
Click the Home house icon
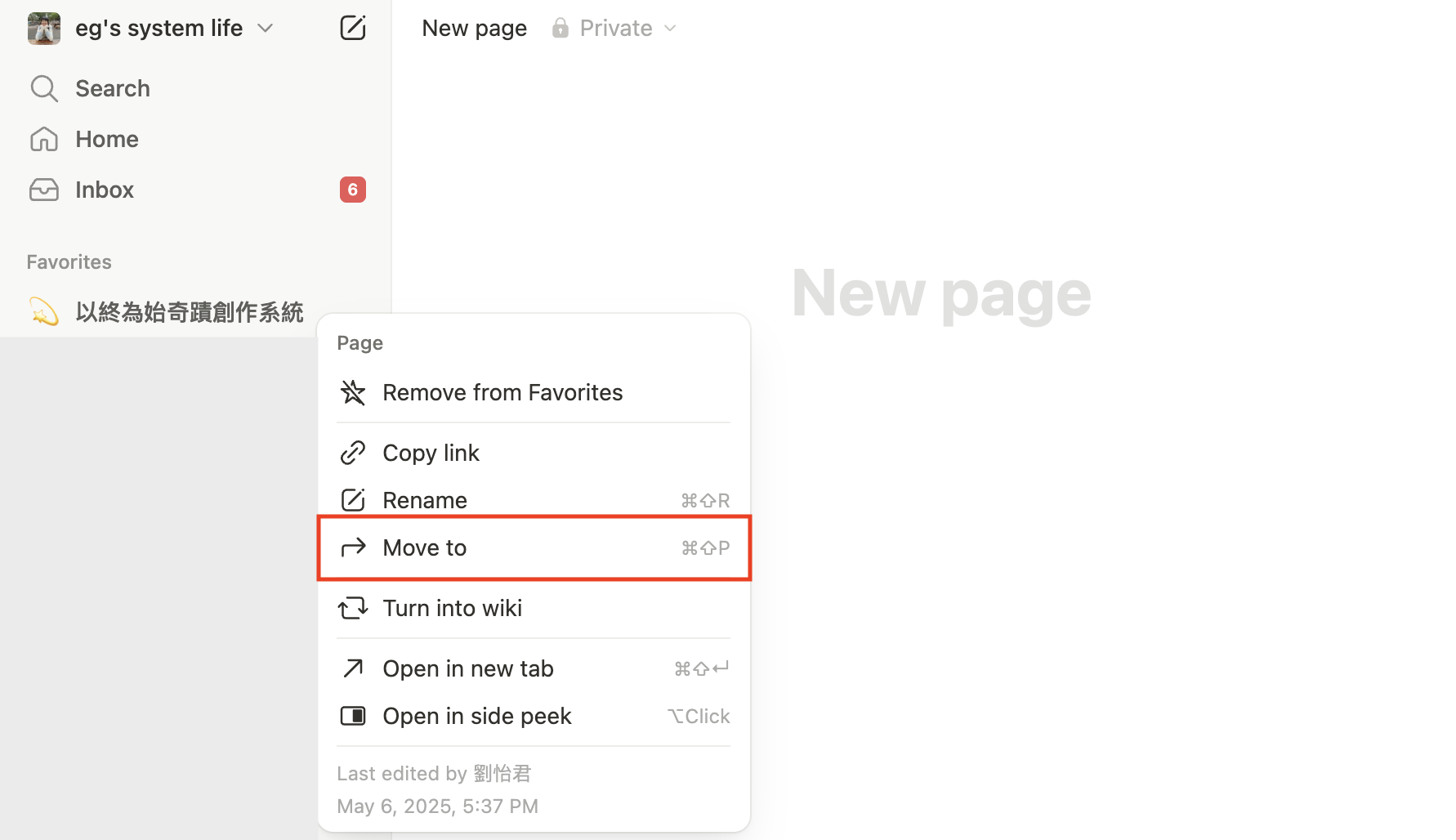pyautogui.click(x=44, y=139)
